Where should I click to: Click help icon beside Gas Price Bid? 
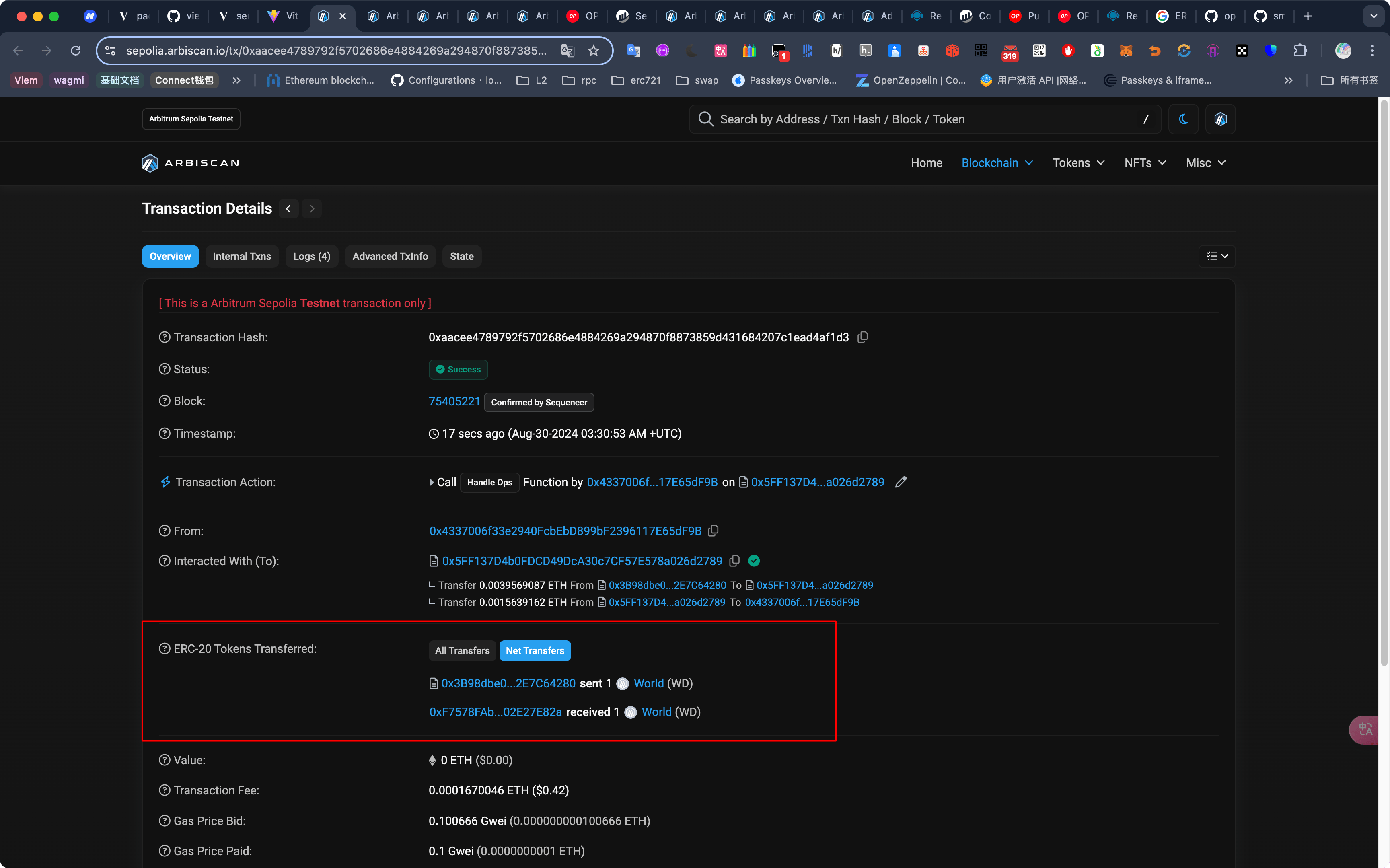click(164, 821)
